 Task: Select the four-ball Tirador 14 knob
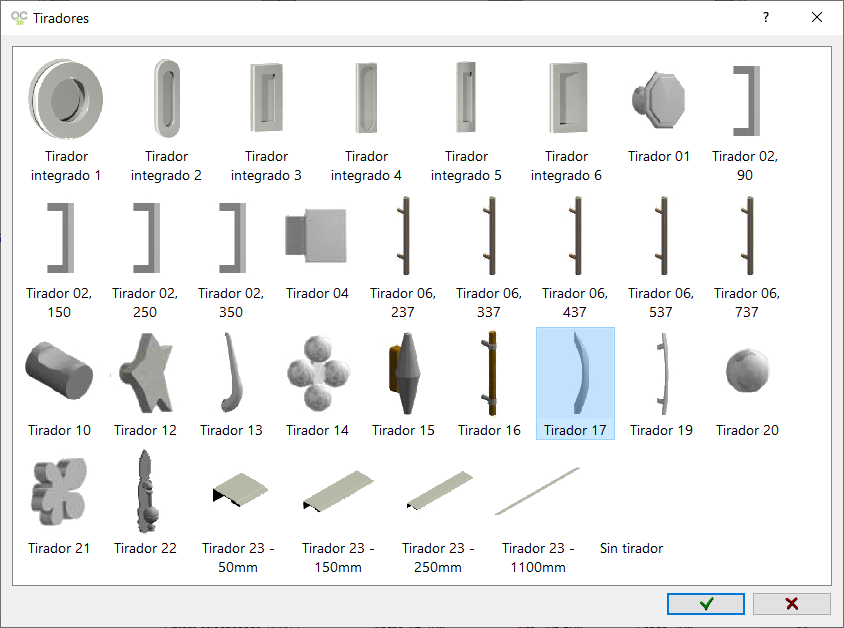(x=317, y=384)
